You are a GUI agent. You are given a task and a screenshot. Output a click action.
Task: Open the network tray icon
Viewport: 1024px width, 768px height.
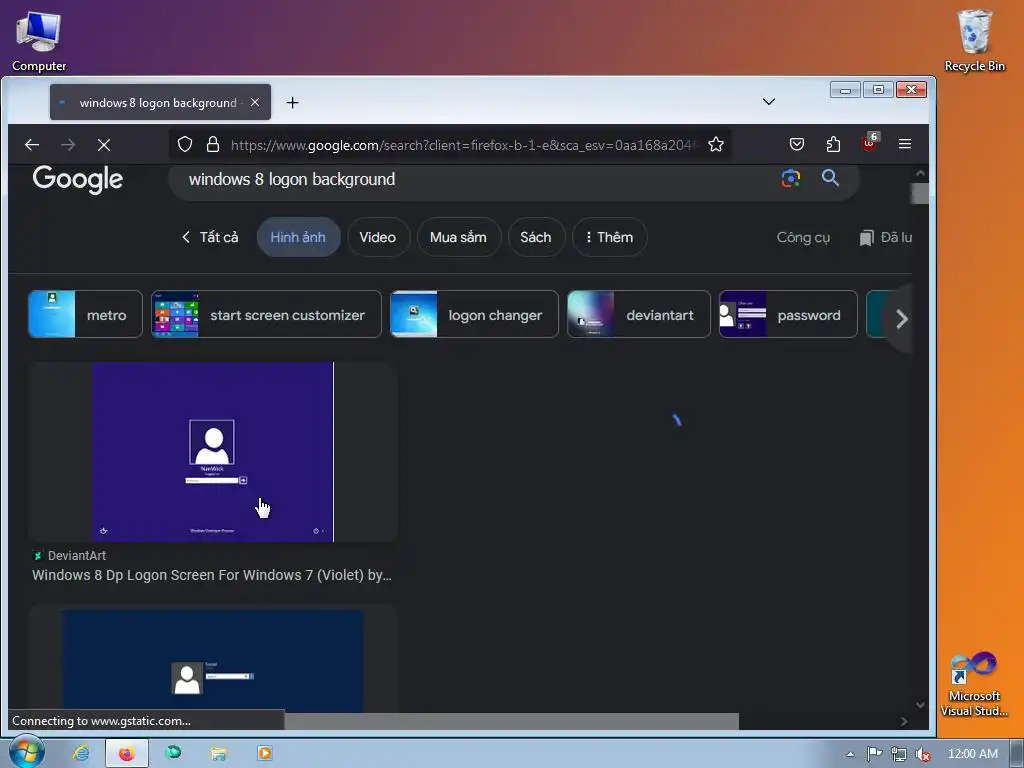pyautogui.click(x=899, y=754)
